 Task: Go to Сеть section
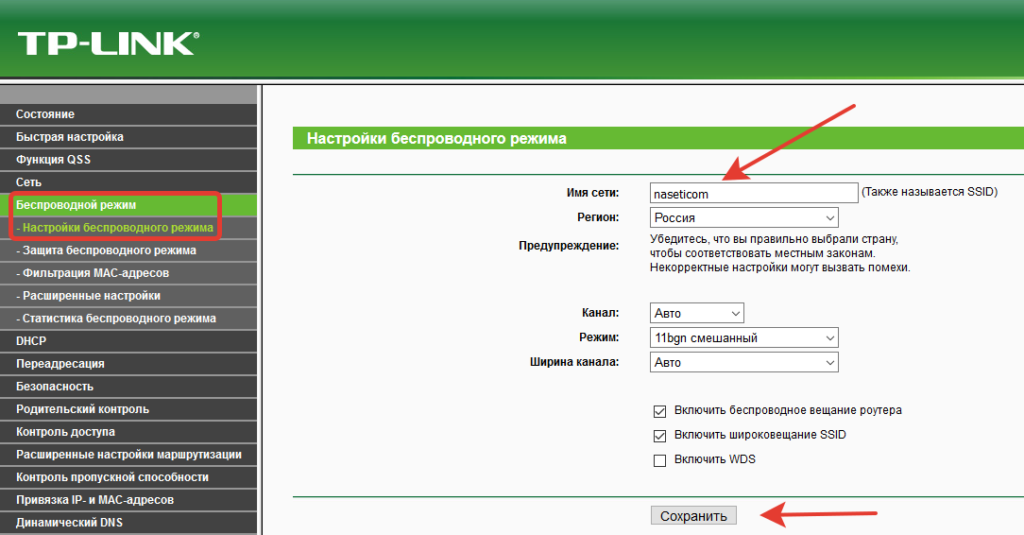[x=29, y=182]
